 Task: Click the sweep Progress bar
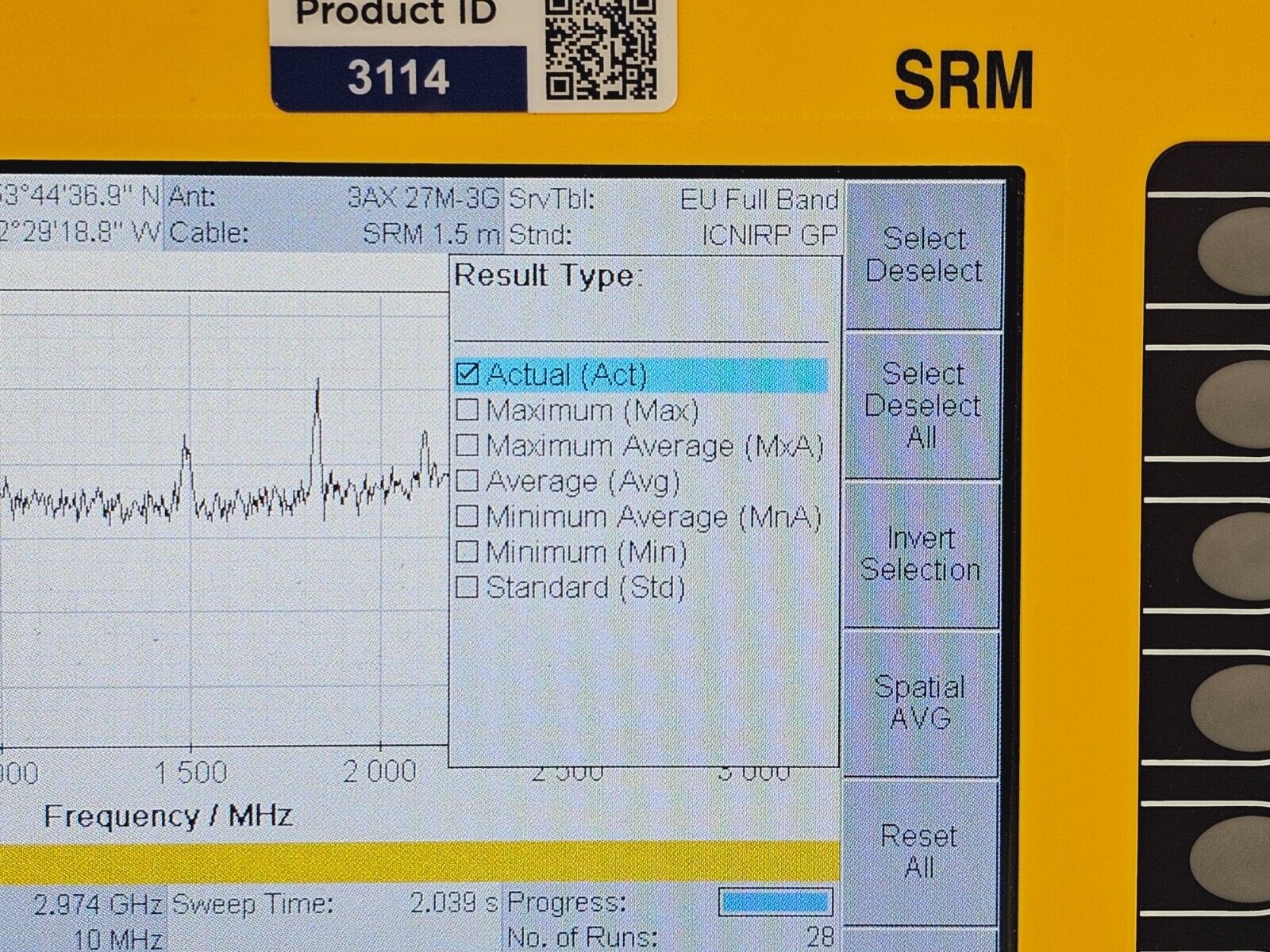[775, 902]
